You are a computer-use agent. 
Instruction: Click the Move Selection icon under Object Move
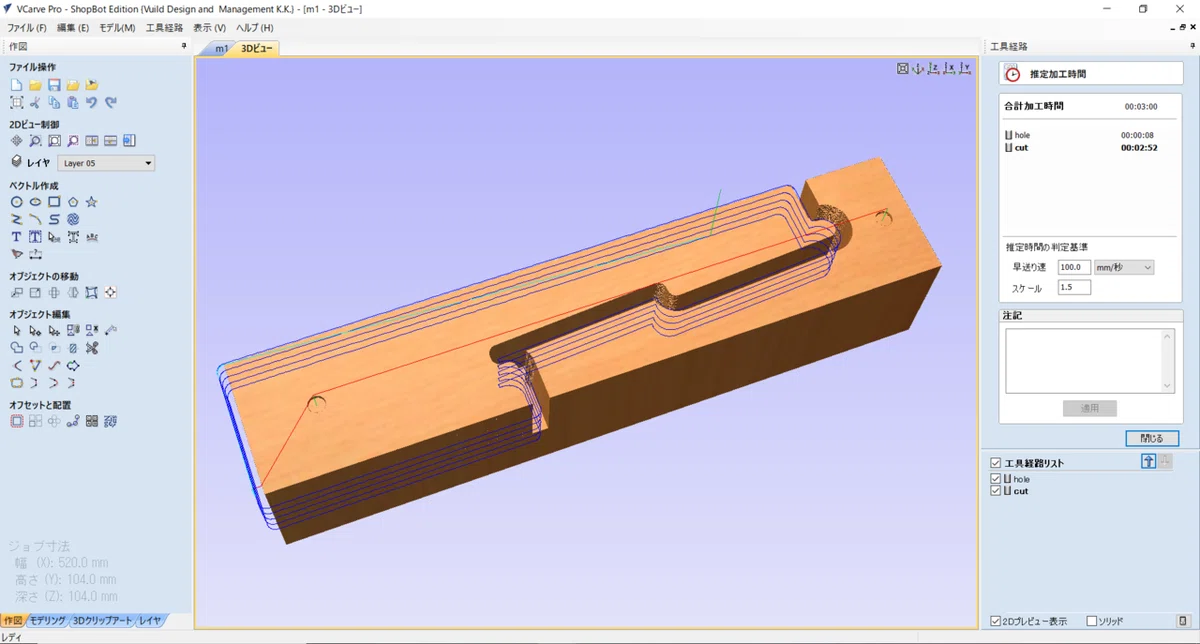16,293
